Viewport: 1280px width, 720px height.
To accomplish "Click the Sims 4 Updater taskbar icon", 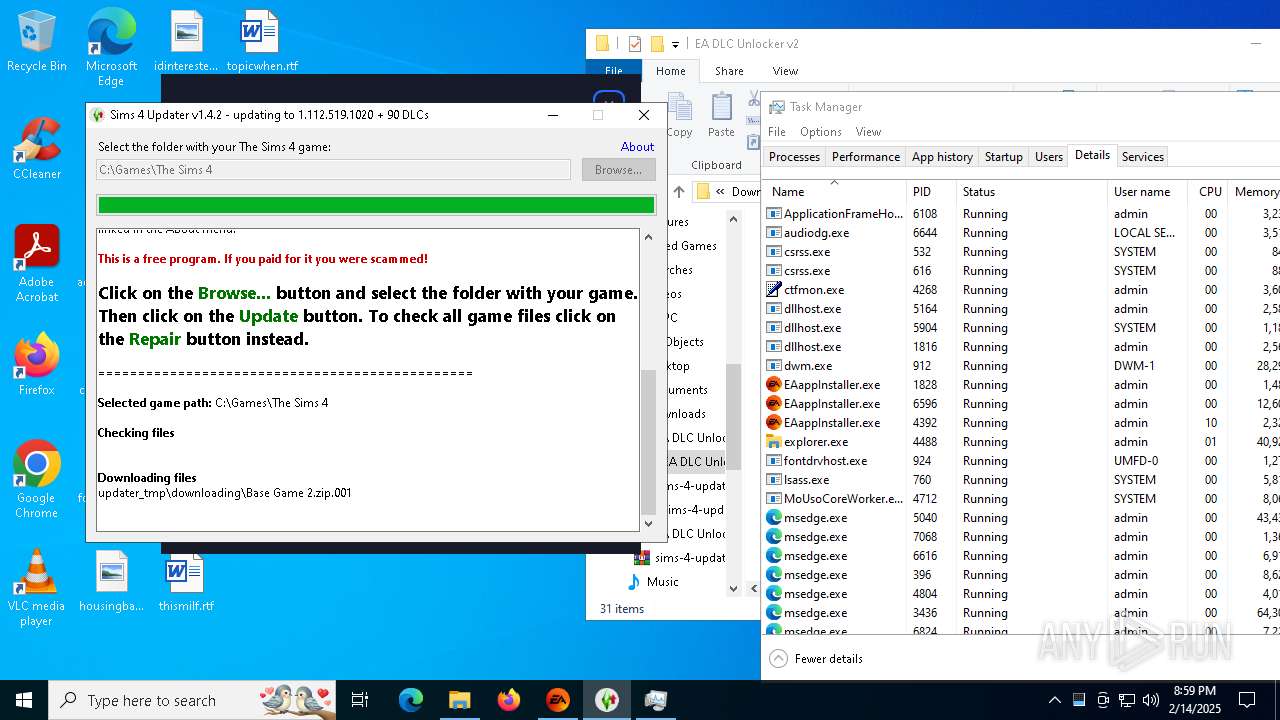I will 606,700.
